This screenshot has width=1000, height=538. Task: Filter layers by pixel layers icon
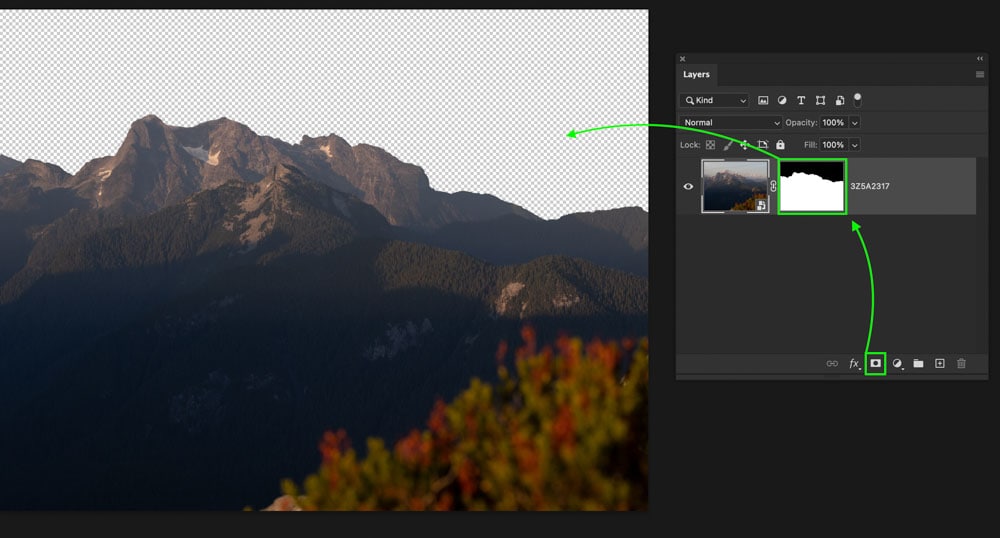[763, 100]
